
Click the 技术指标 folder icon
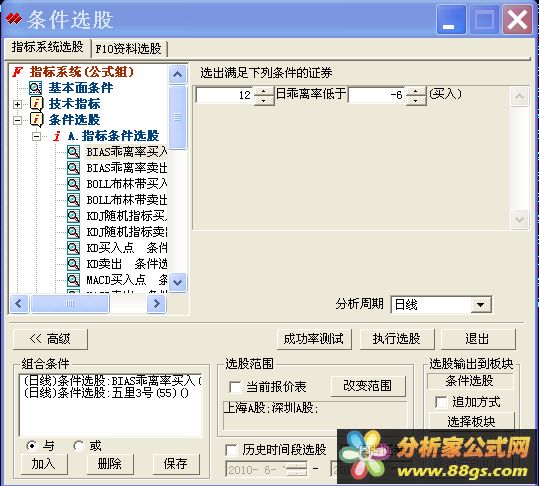(x=36, y=103)
